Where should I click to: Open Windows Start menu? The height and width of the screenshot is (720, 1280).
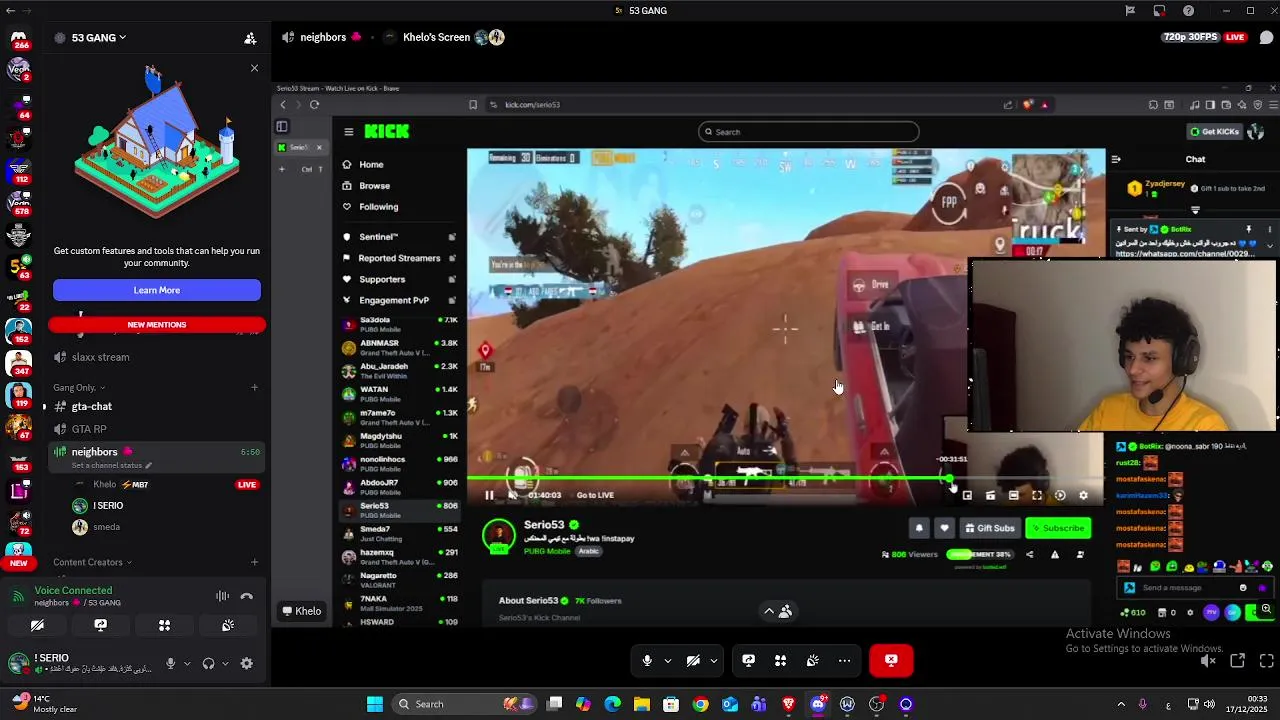(375, 705)
